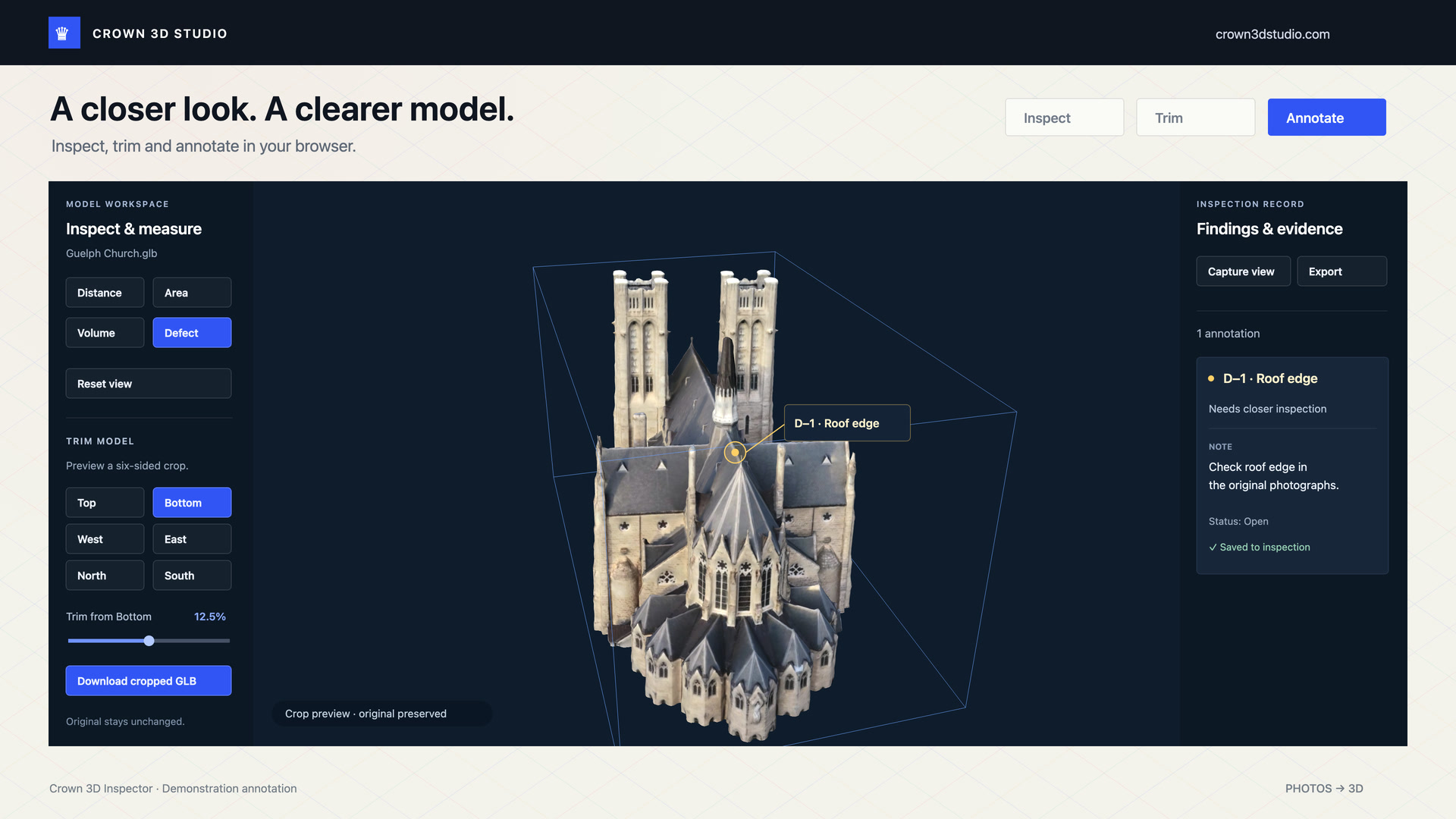Screen dimensions: 1456x819
Task: Choose the Volume measurement tool
Action: [x=105, y=333]
